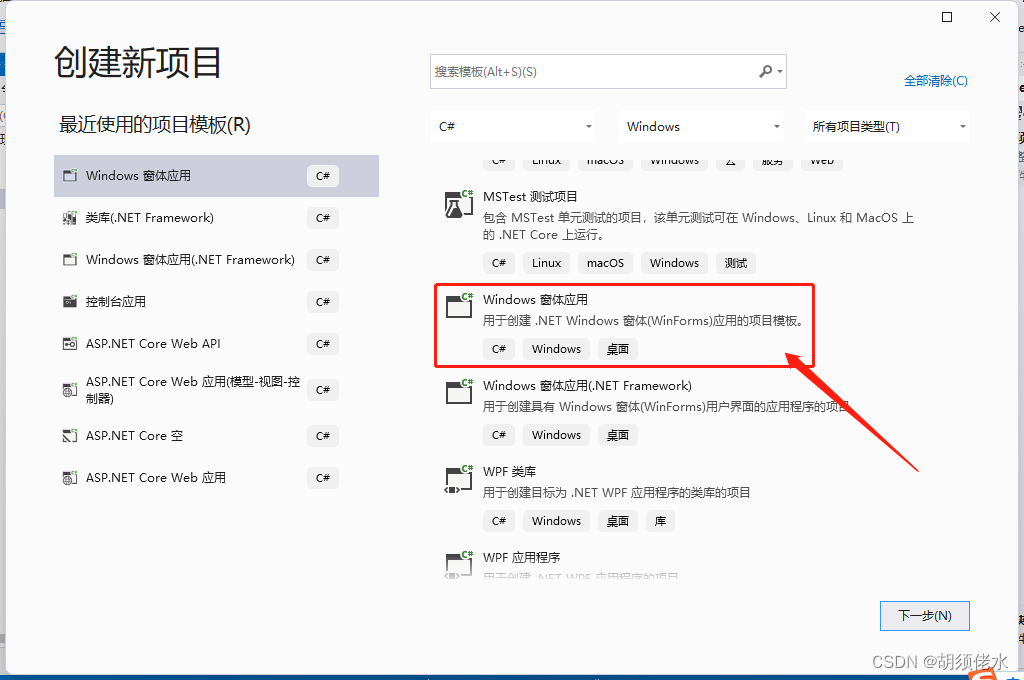Click the Windows 窗体应用(.NET Framework) template icon in results
The width and height of the screenshot is (1024, 680).
(458, 393)
